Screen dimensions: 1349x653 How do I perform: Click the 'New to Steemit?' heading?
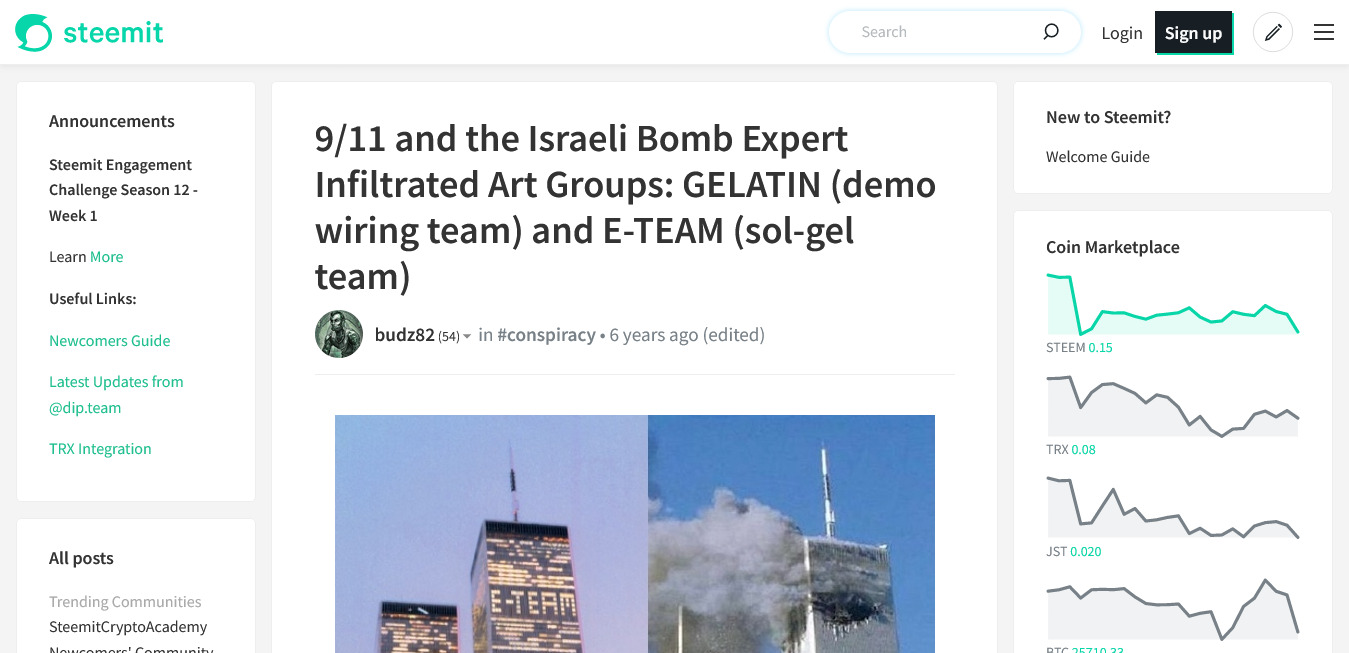click(1108, 117)
